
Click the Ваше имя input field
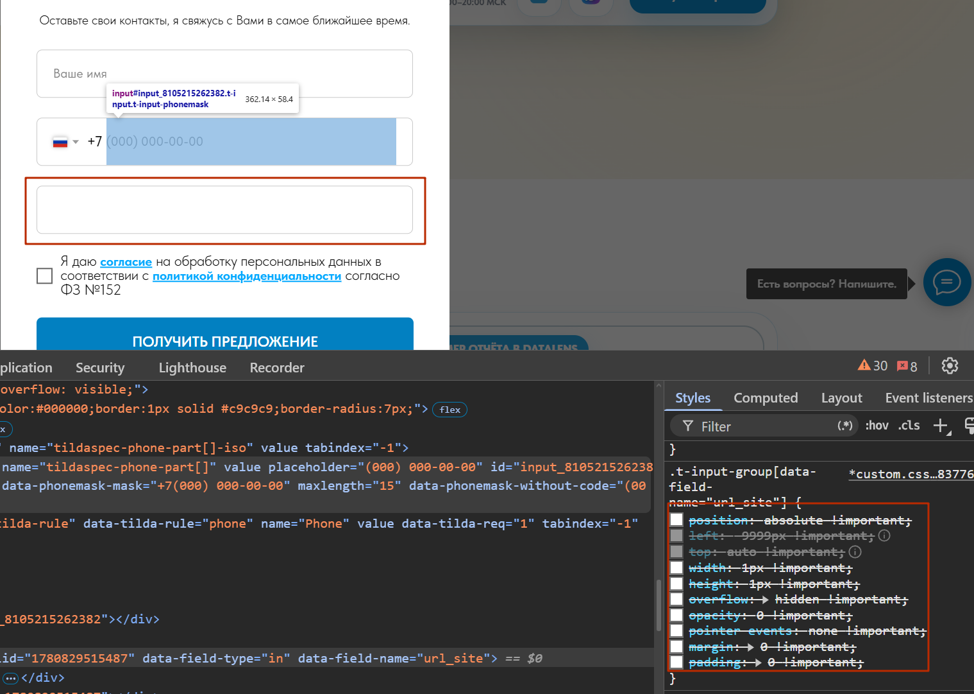tap(225, 73)
